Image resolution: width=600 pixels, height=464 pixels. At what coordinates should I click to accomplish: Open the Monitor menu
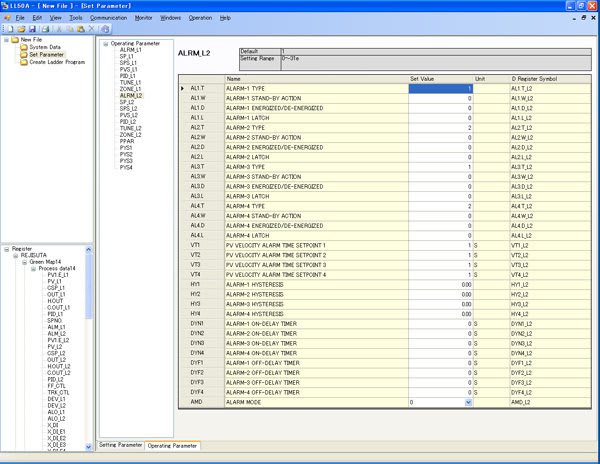tap(143, 18)
